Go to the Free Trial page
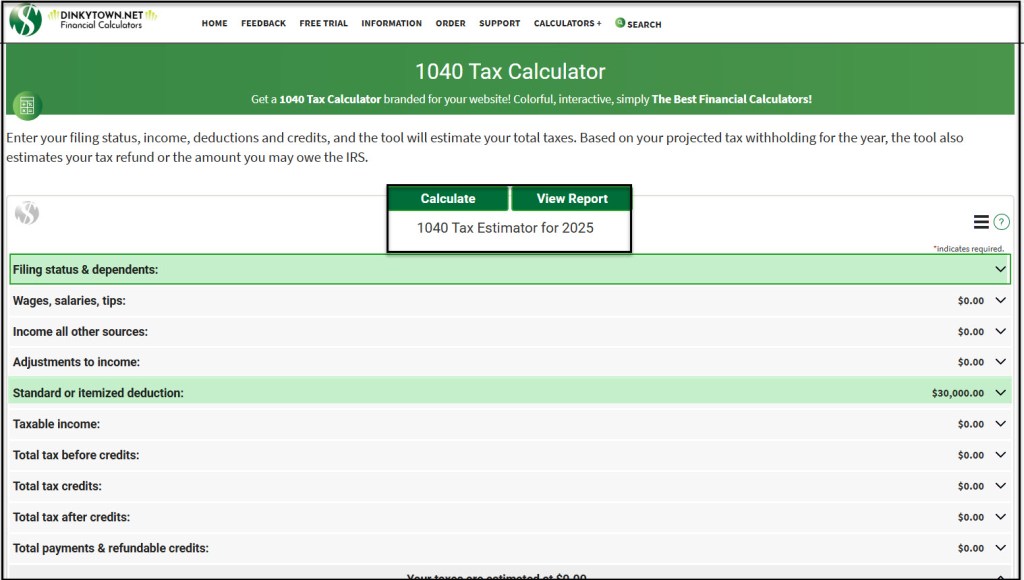Viewport: 1024px width, 580px height. (x=323, y=23)
